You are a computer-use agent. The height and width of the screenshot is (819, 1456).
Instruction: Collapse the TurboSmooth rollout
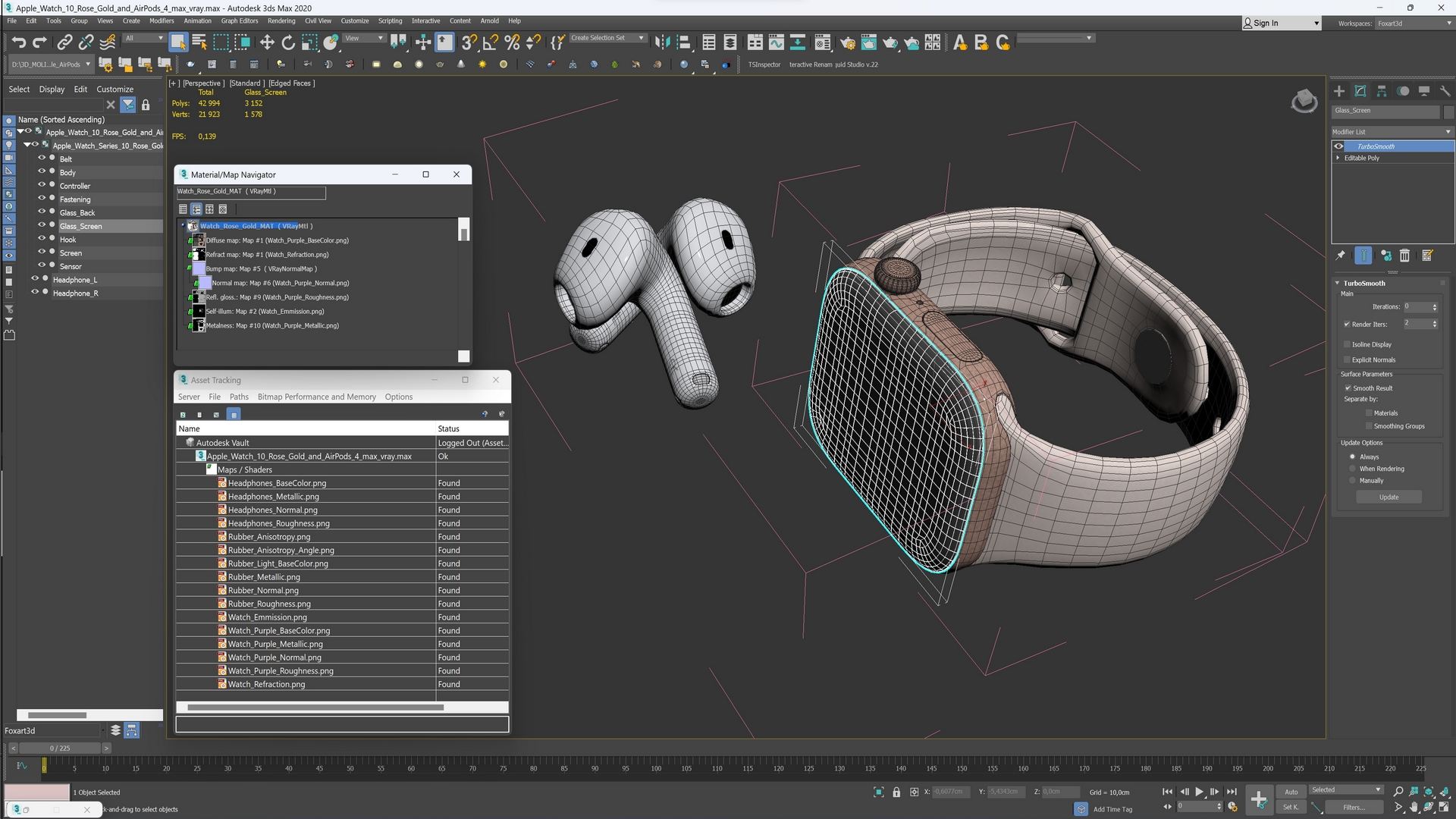(1338, 283)
